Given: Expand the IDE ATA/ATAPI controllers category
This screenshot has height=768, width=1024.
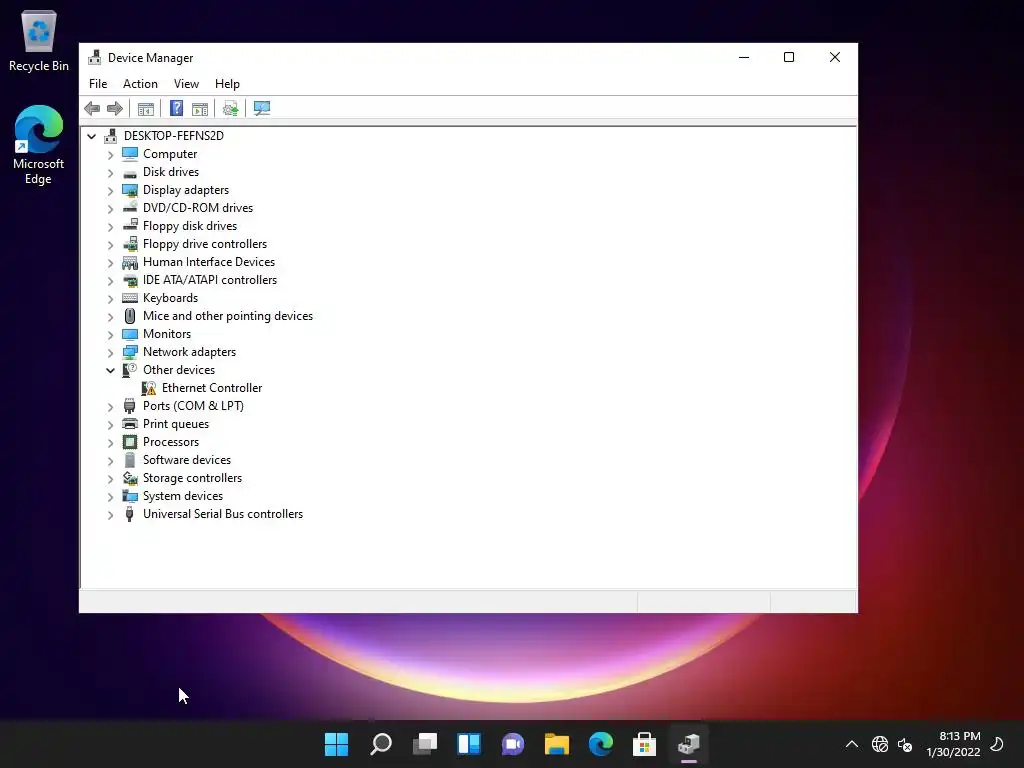Looking at the screenshot, I should (x=110, y=281).
